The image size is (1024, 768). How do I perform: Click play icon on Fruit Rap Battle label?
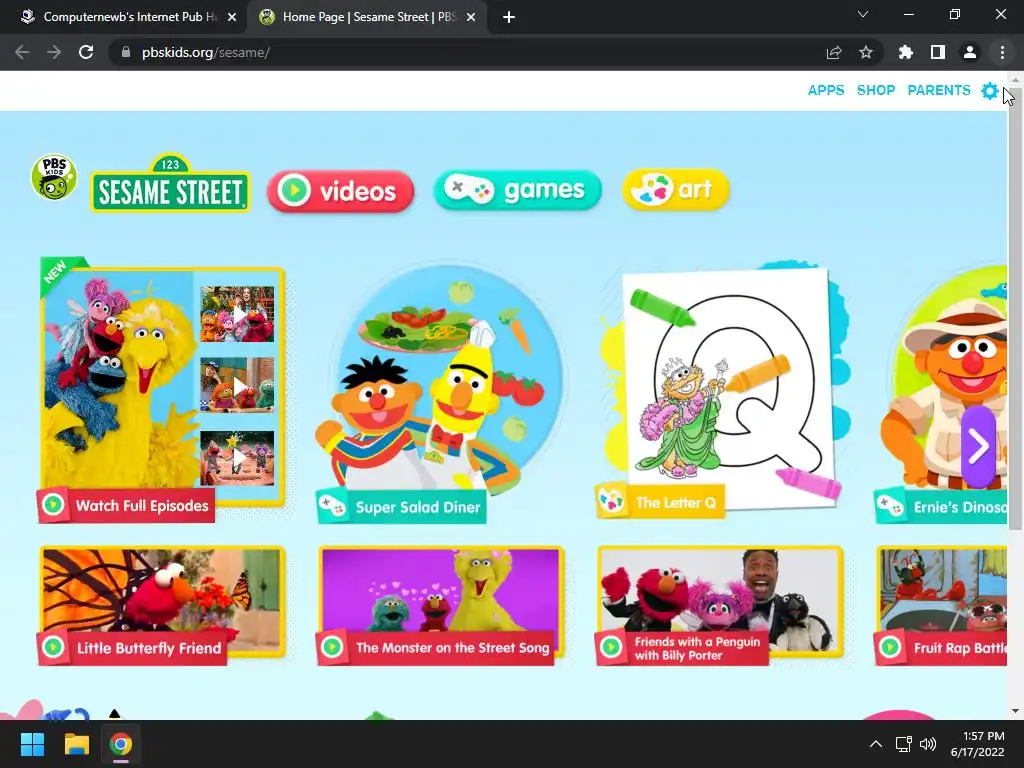click(890, 647)
